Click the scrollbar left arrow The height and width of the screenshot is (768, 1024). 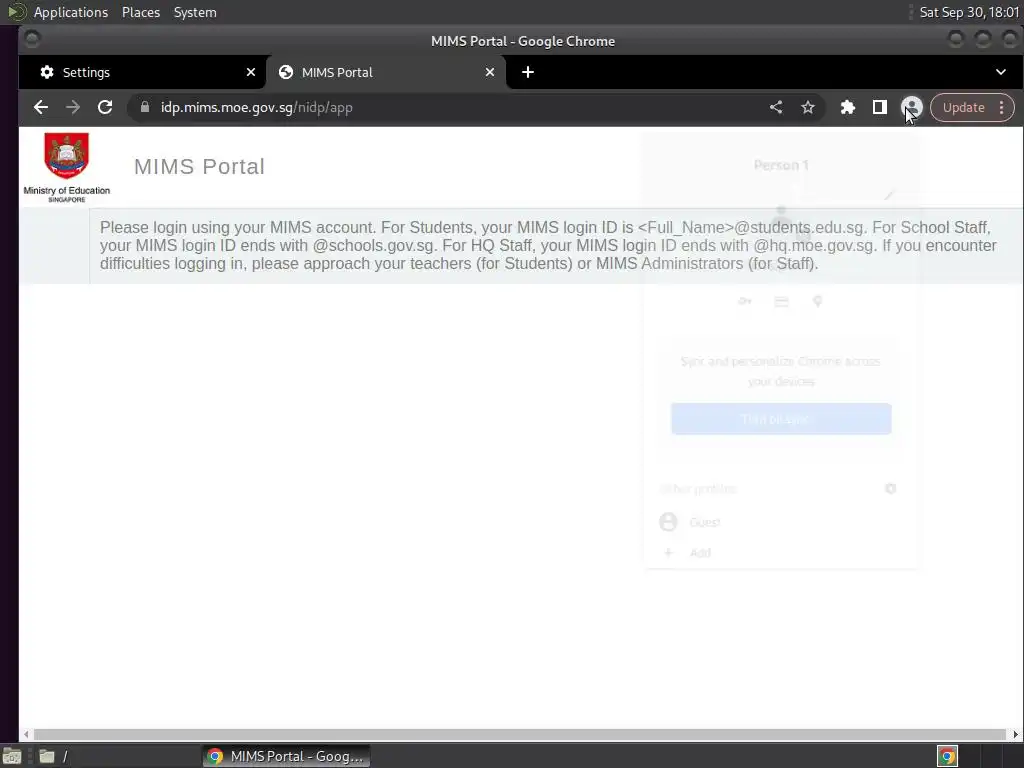pos(25,735)
